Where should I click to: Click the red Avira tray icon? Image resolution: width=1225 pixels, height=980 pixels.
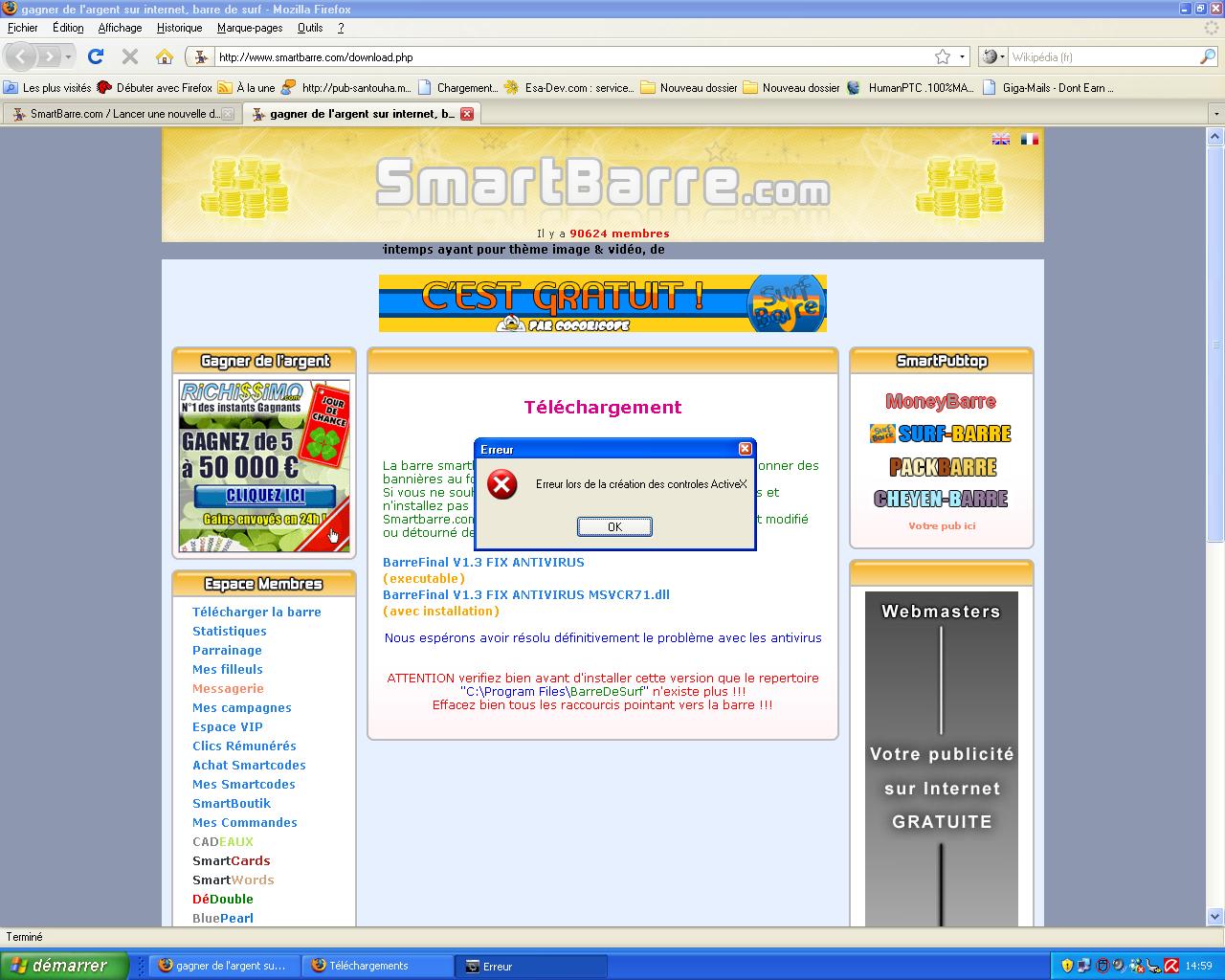1171,966
